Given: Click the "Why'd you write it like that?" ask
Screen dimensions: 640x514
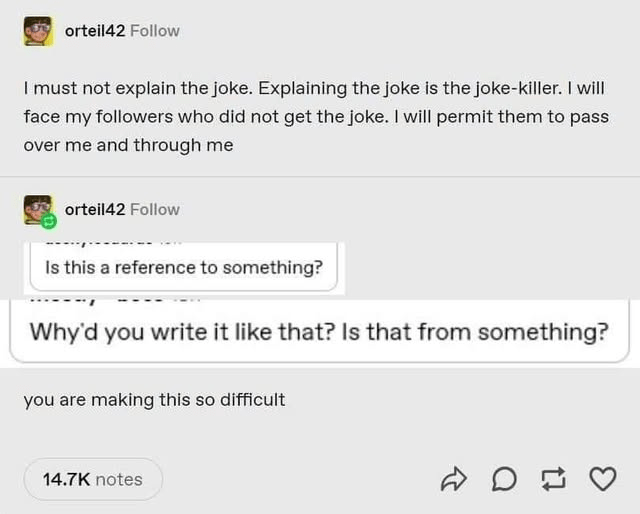Looking at the screenshot, I should pyautogui.click(x=318, y=332).
